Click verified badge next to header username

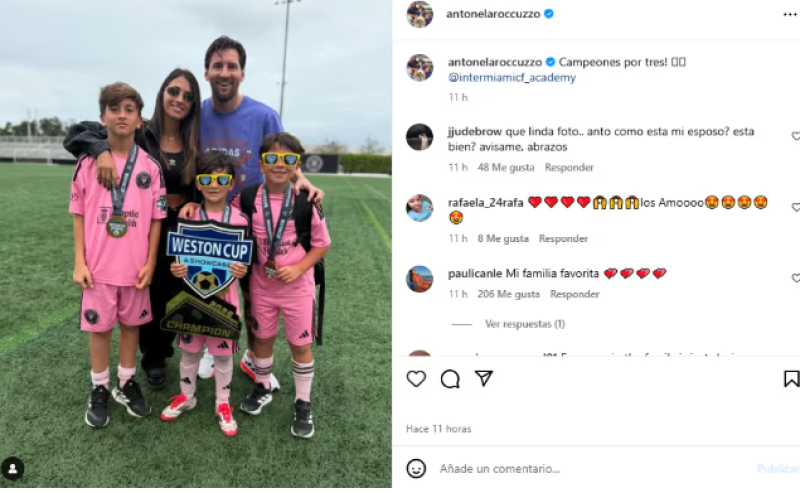pyautogui.click(x=549, y=14)
